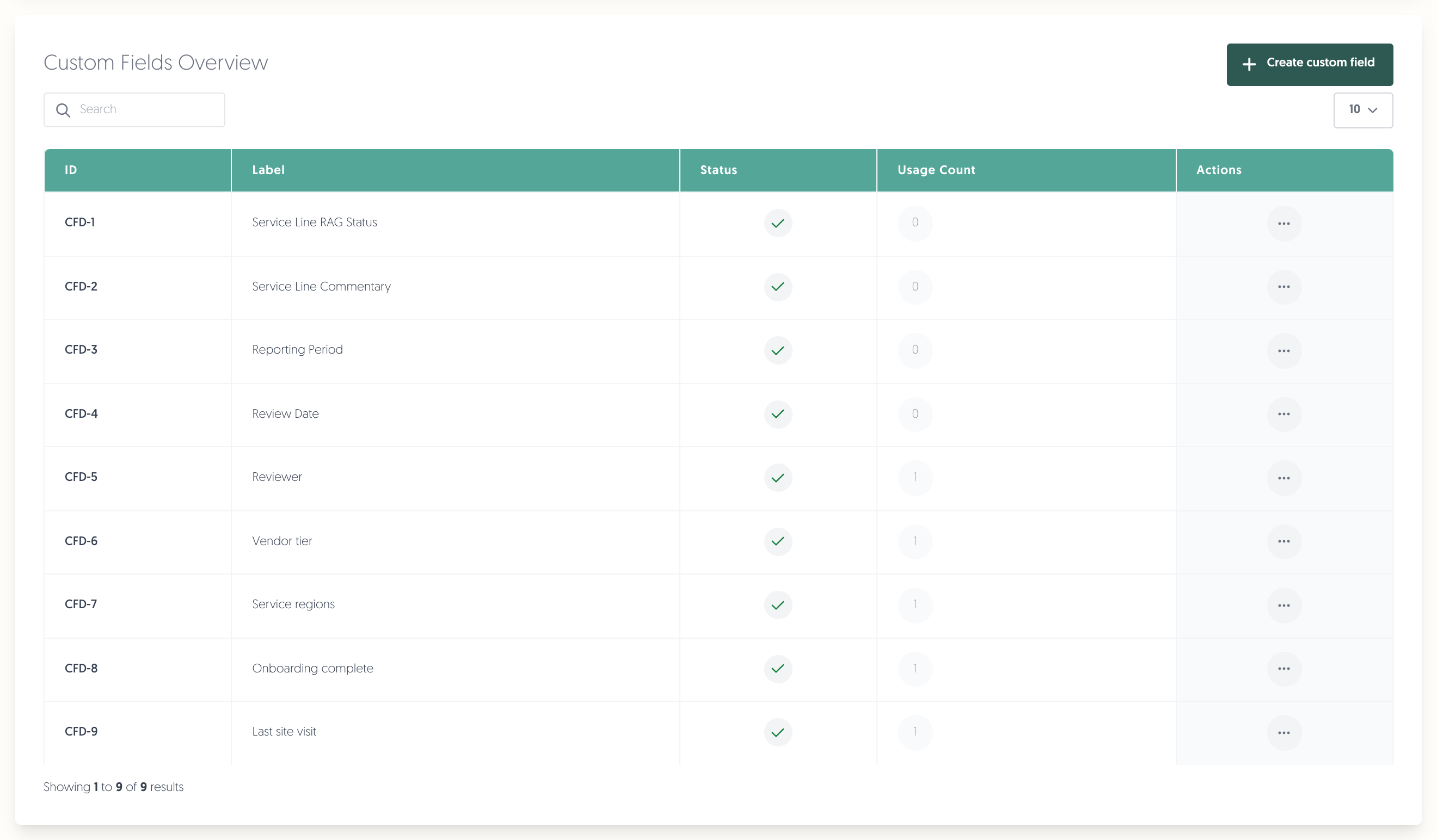Open actions menu for Service Line Commentary
The image size is (1437, 840).
[1284, 287]
